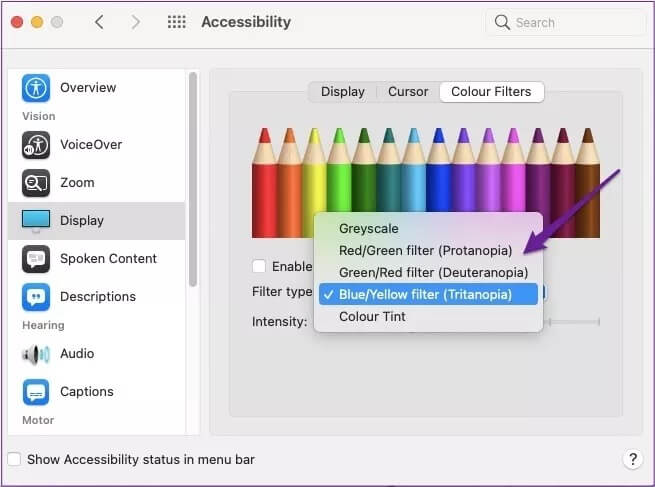This screenshot has width=655, height=487.
Task: Click the 'Intensity:' label
Action: [279, 322]
